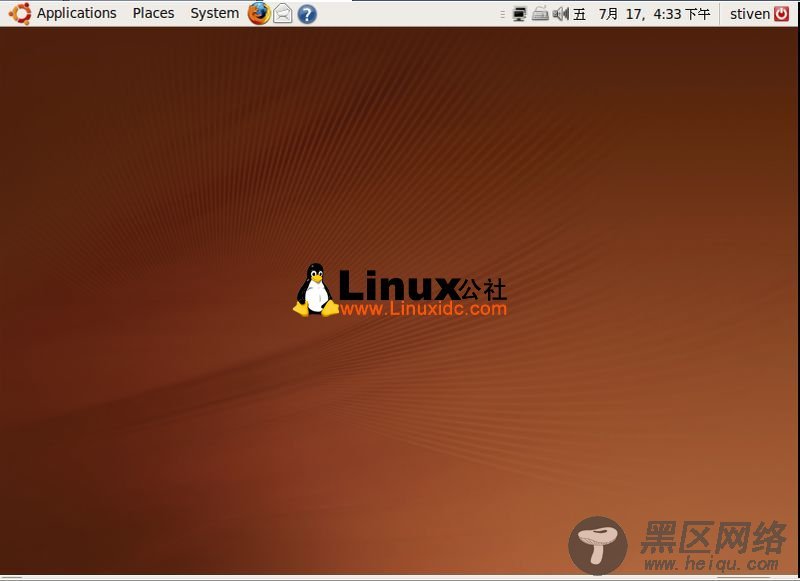The image size is (800, 581).
Task: Open the Places menu
Action: (x=153, y=13)
